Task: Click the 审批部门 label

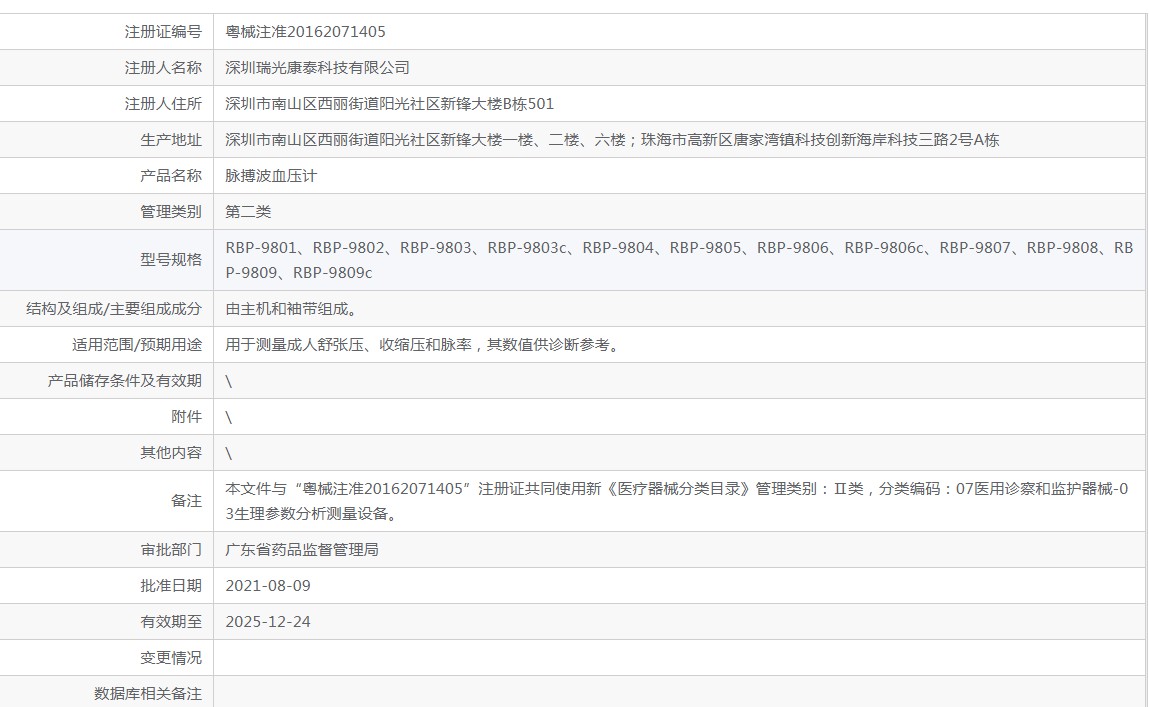Action: tap(171, 549)
